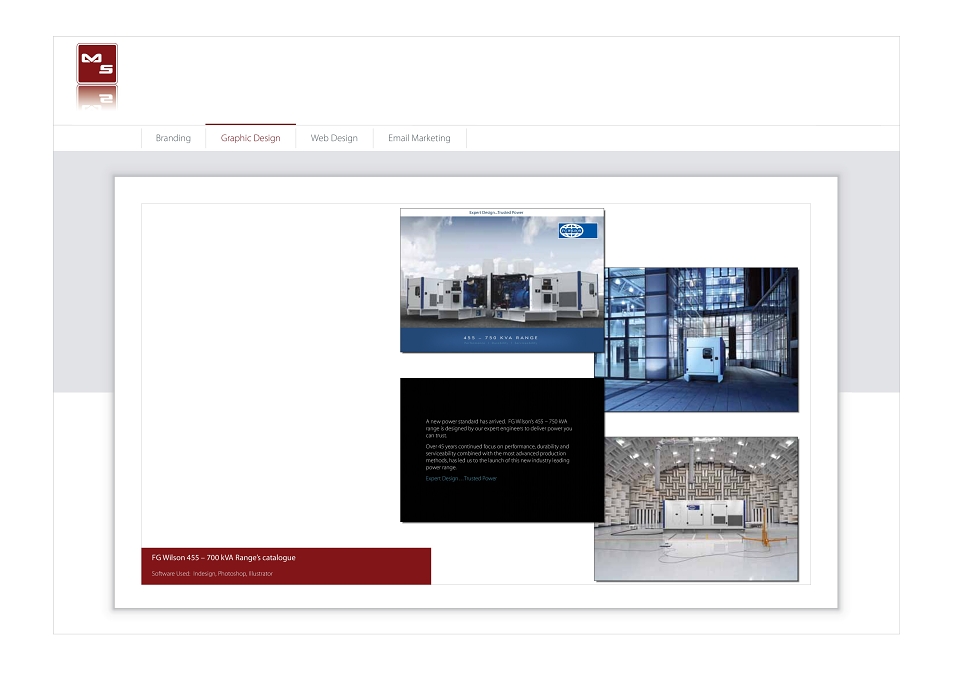This screenshot has height=679, width=960.
Task: Open the Branding tab
Action: click(173, 138)
